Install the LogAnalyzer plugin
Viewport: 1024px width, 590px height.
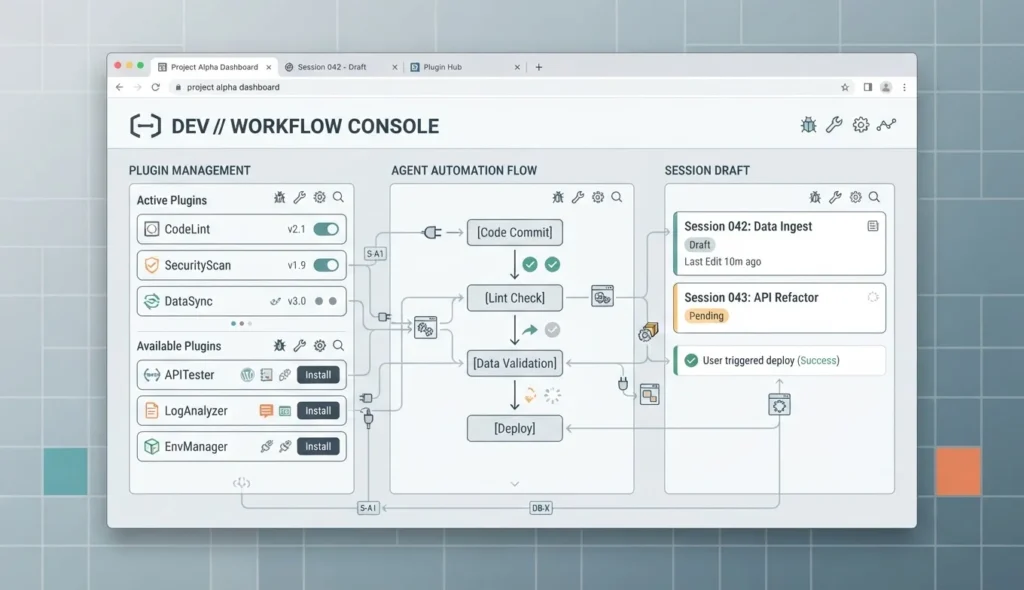(x=318, y=411)
